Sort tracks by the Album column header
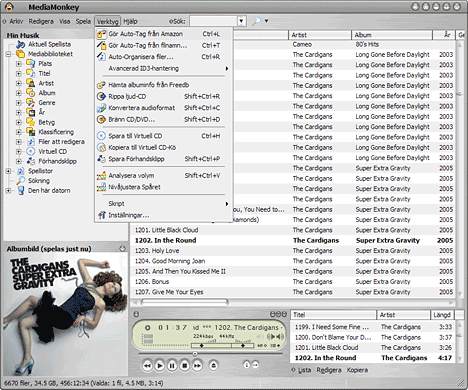The height and width of the screenshot is (390, 468). 392,35
